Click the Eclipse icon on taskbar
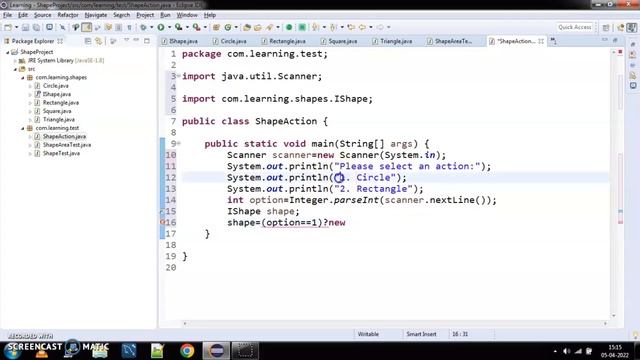 coord(216,351)
